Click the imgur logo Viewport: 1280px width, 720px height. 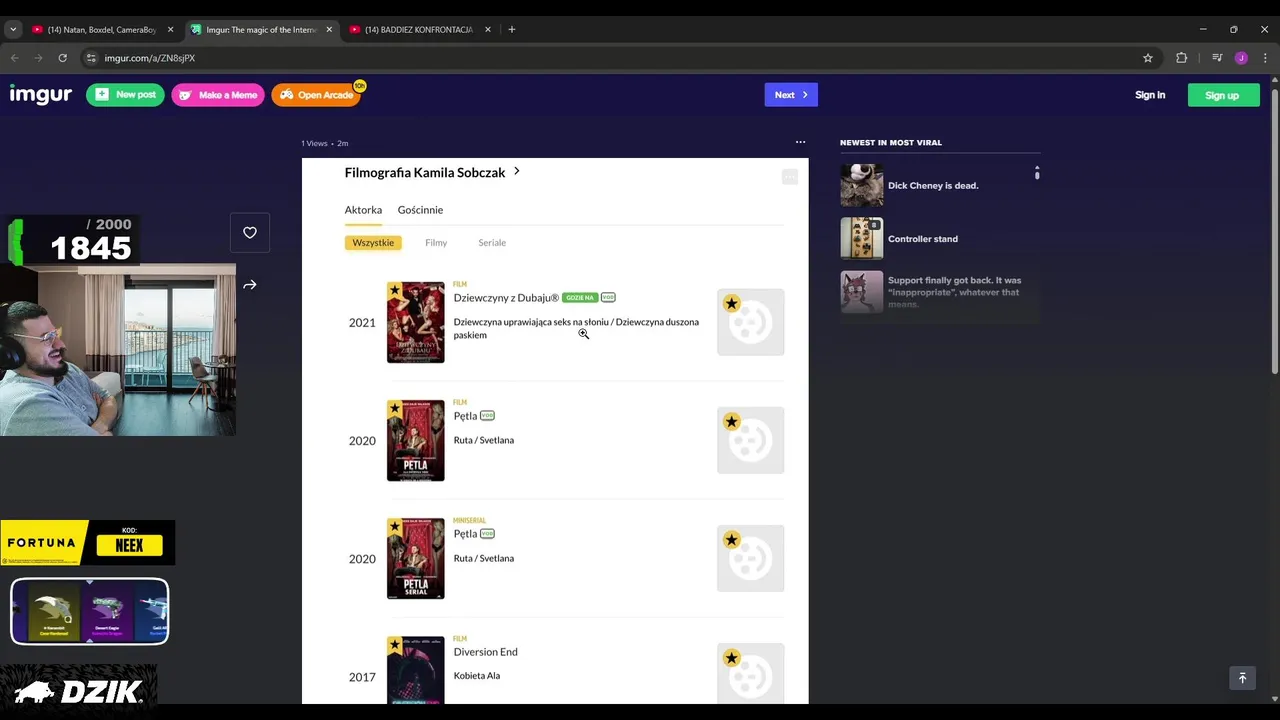pos(41,95)
